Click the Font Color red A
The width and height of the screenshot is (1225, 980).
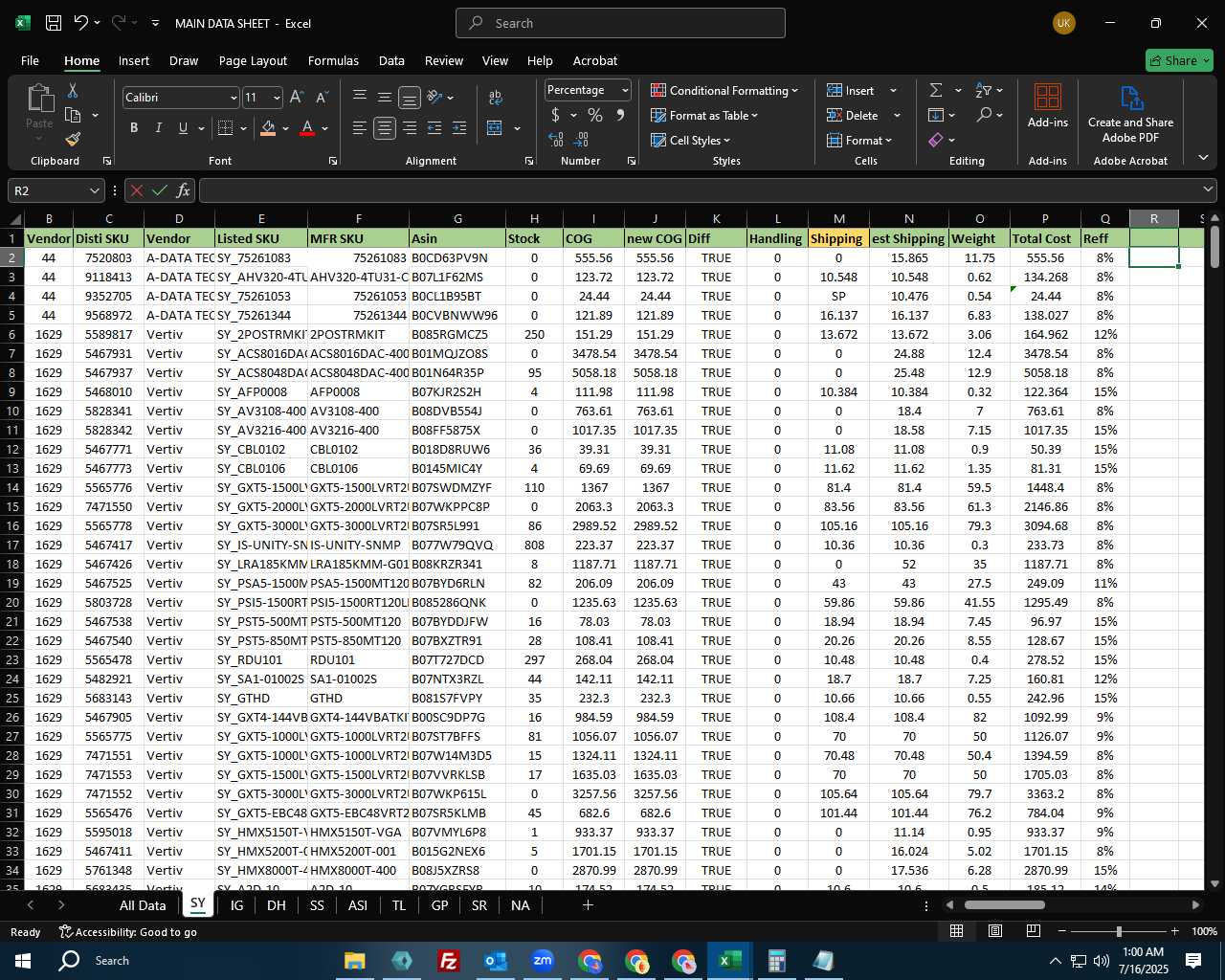(x=307, y=128)
